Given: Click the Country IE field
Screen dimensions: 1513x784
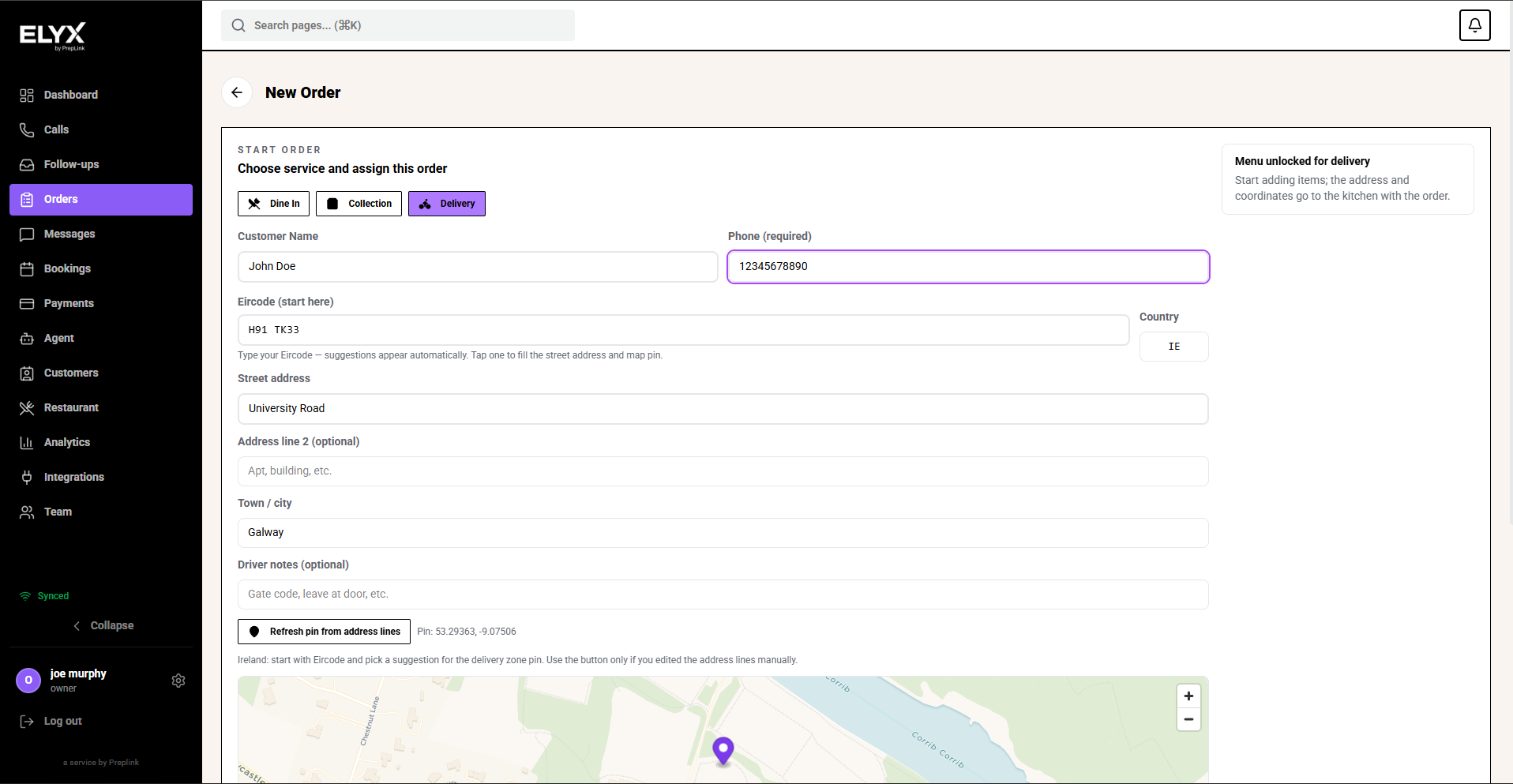Looking at the screenshot, I should coord(1174,347).
